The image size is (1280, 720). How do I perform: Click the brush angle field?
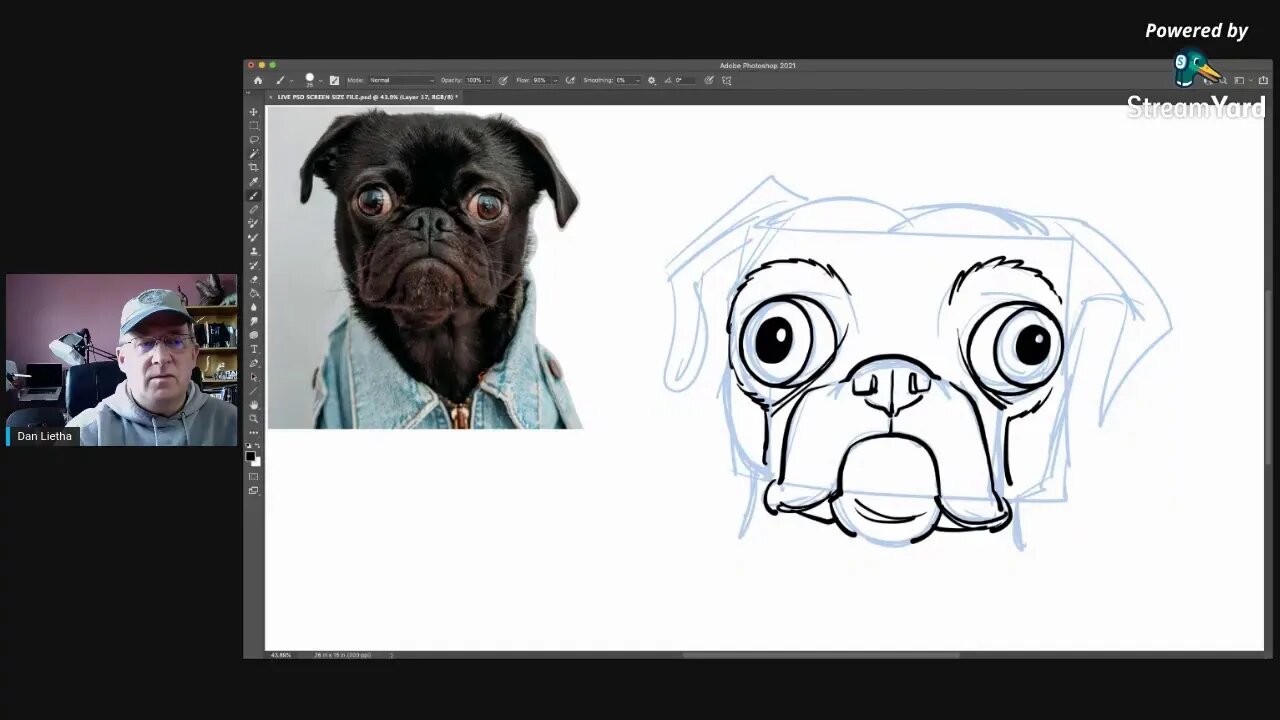pyautogui.click(x=685, y=80)
